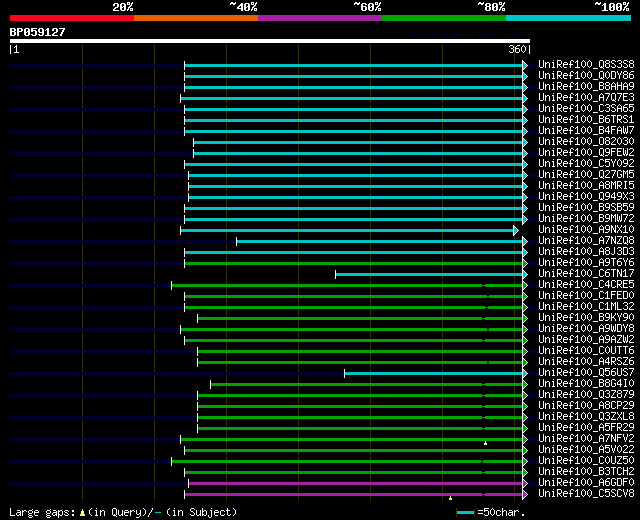Image resolution: width=640 pixels, height=520 pixels.
Task: Click the red 20% identity legend segment
Action: tap(72, 18)
